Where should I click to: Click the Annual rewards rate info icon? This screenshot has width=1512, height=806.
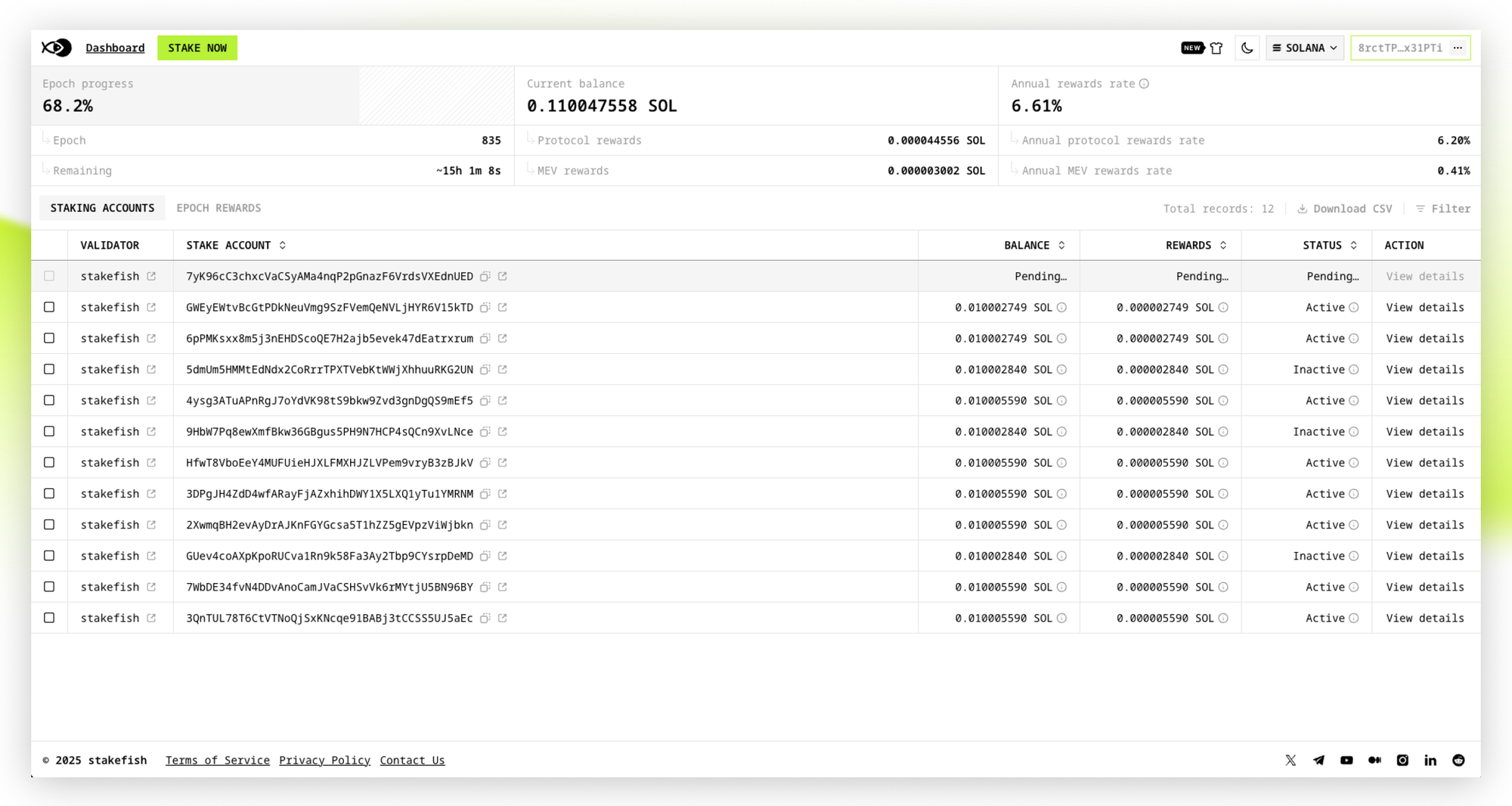[1144, 84]
